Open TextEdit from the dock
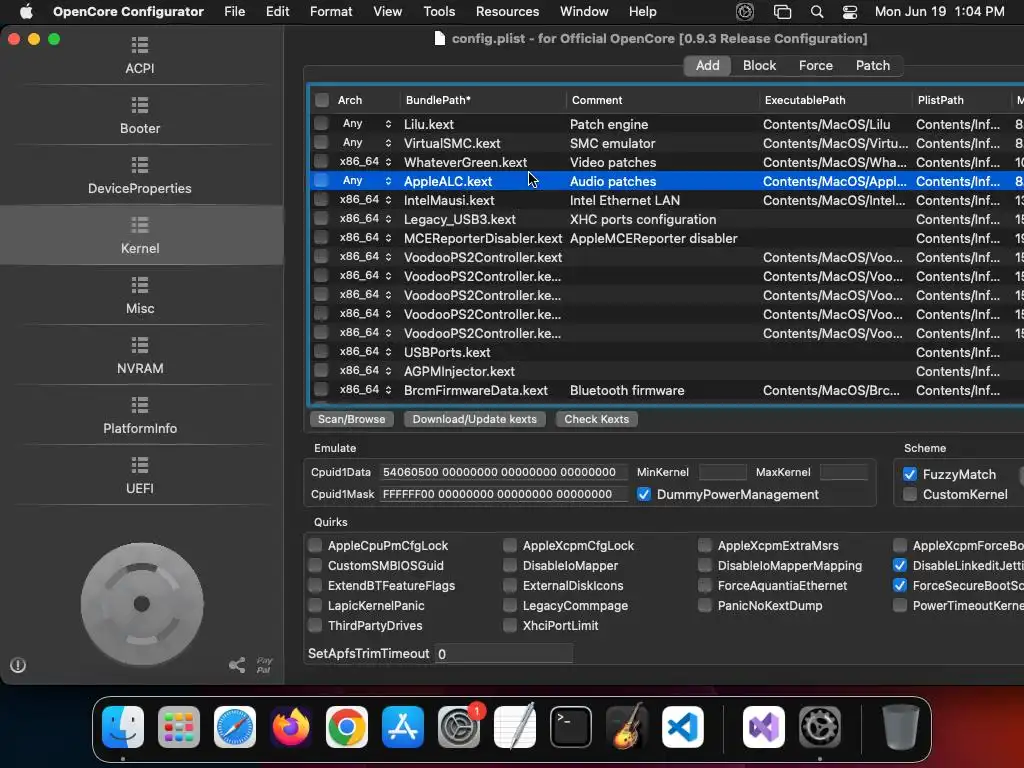1024x768 pixels. pyautogui.click(x=515, y=726)
